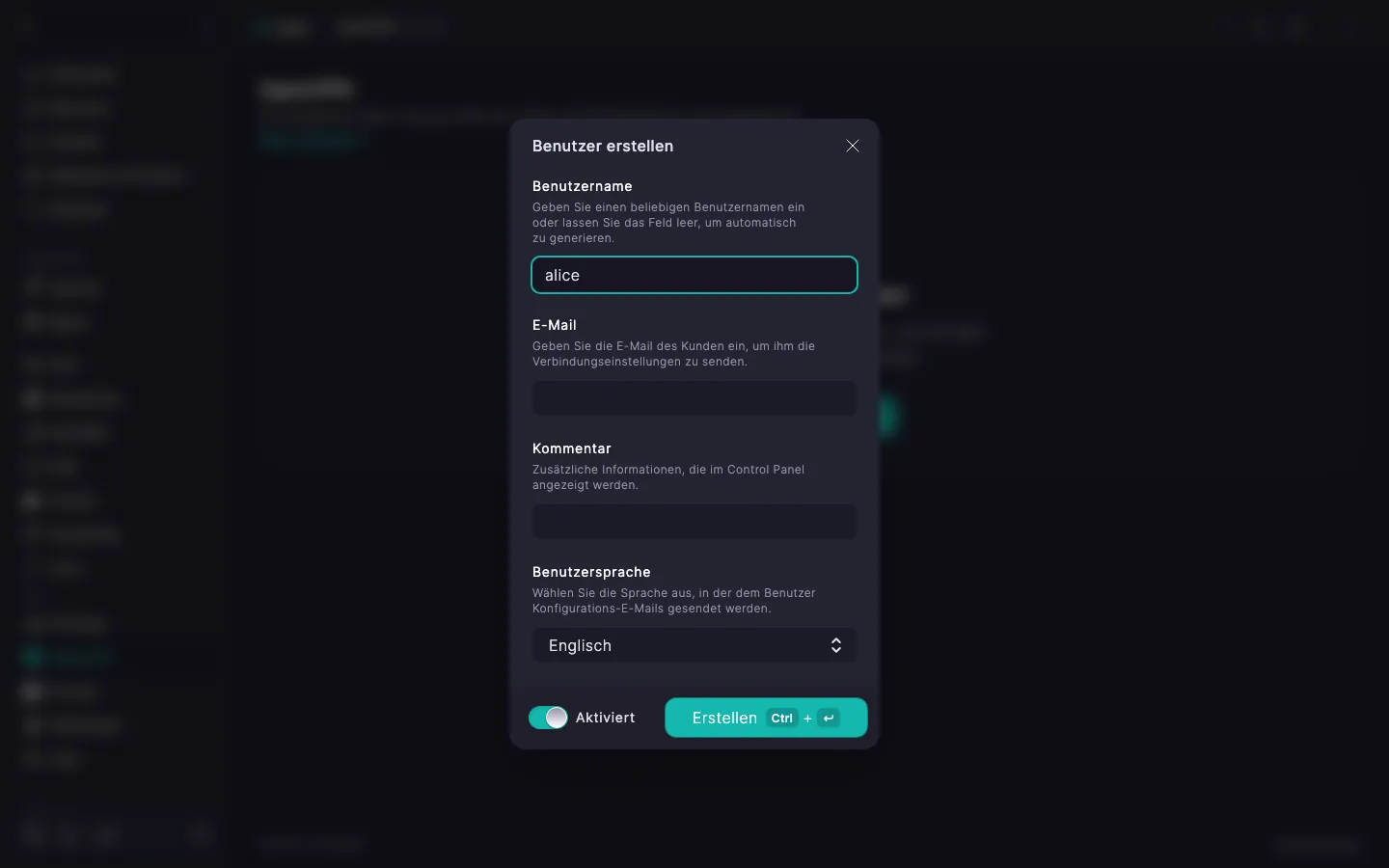This screenshot has height=868, width=1389.
Task: Toggle the Aktiviert switch
Action: point(548,718)
